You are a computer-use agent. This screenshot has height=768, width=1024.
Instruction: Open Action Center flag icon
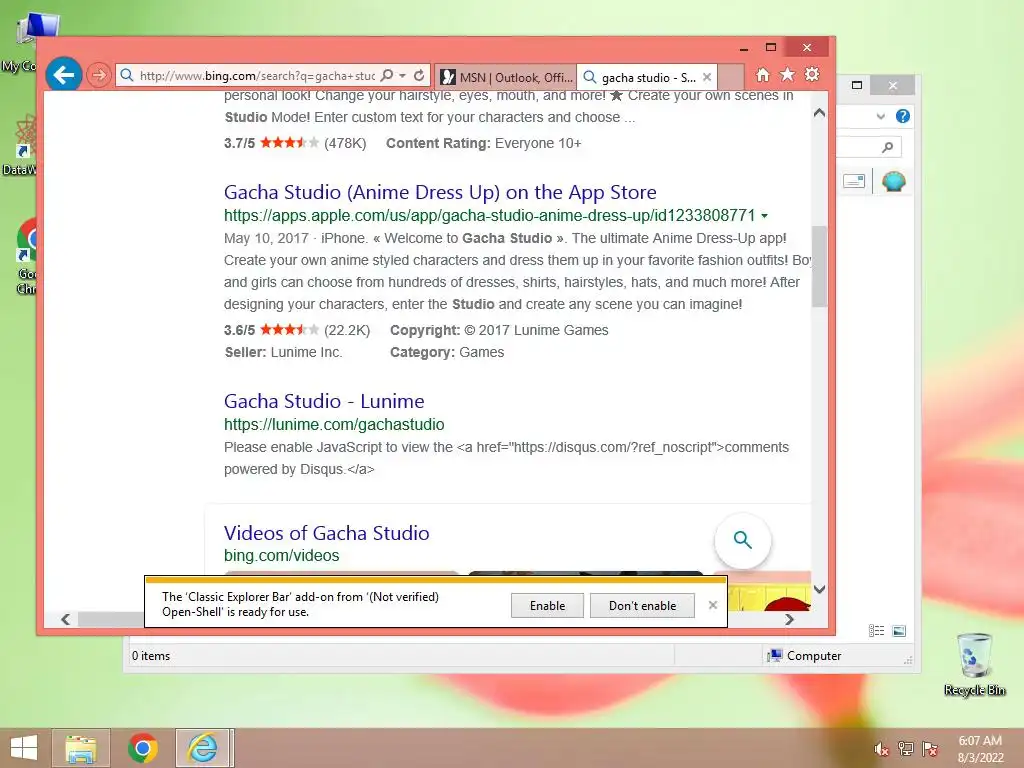(x=930, y=749)
